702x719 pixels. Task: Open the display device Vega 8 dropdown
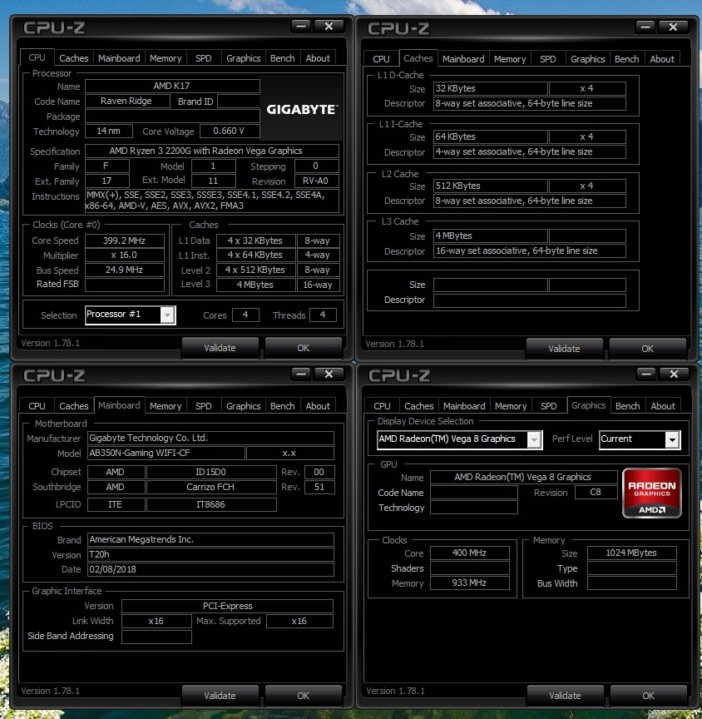click(x=459, y=439)
